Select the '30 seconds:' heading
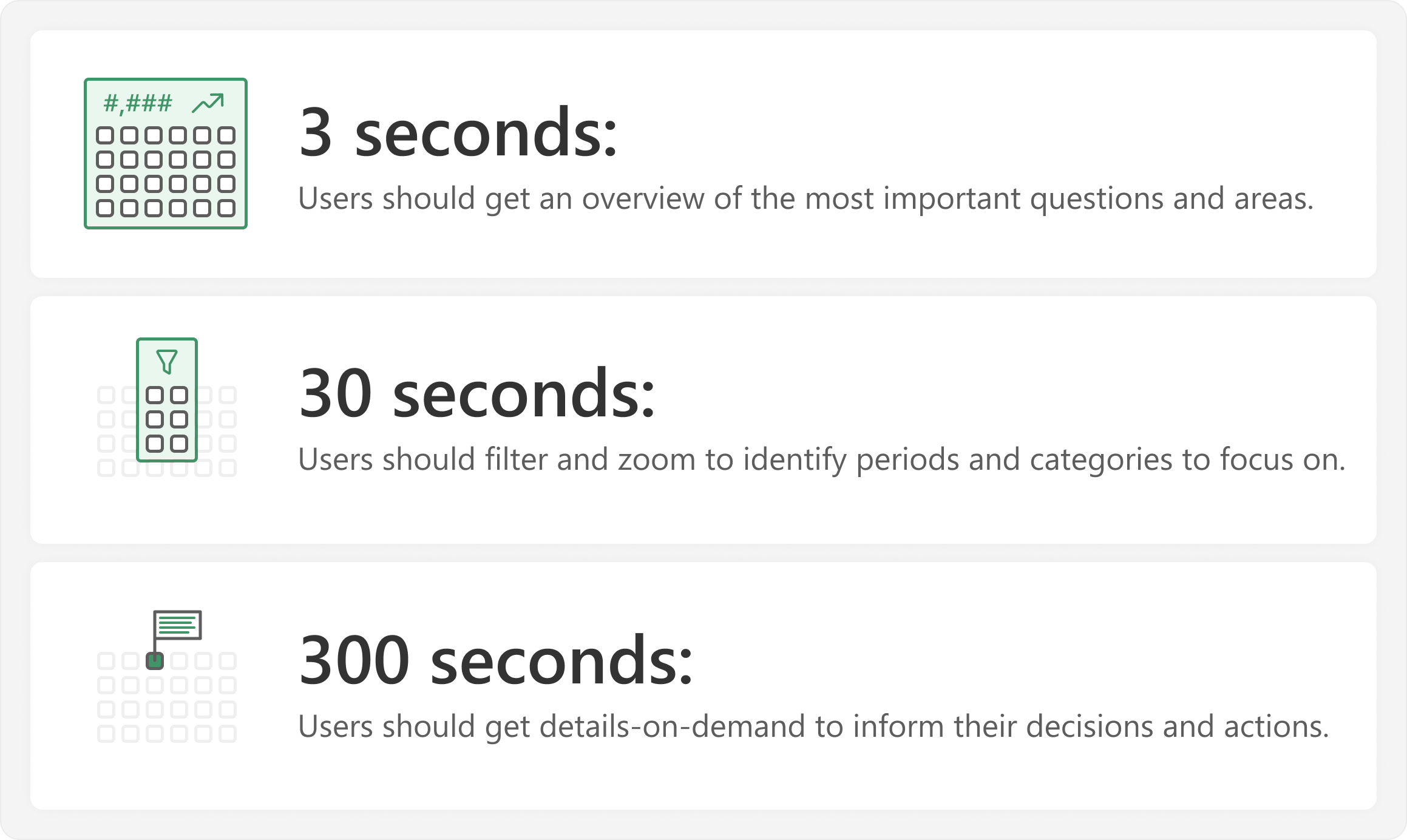Image resolution: width=1407 pixels, height=840 pixels. [x=477, y=393]
